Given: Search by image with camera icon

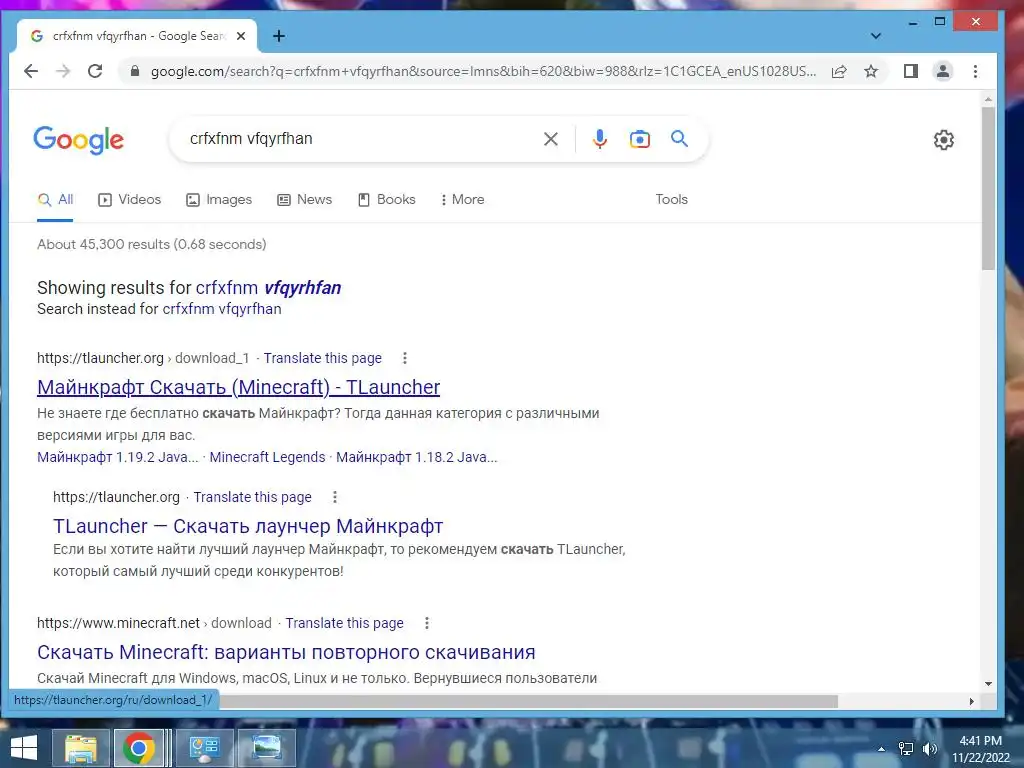Looking at the screenshot, I should [639, 138].
